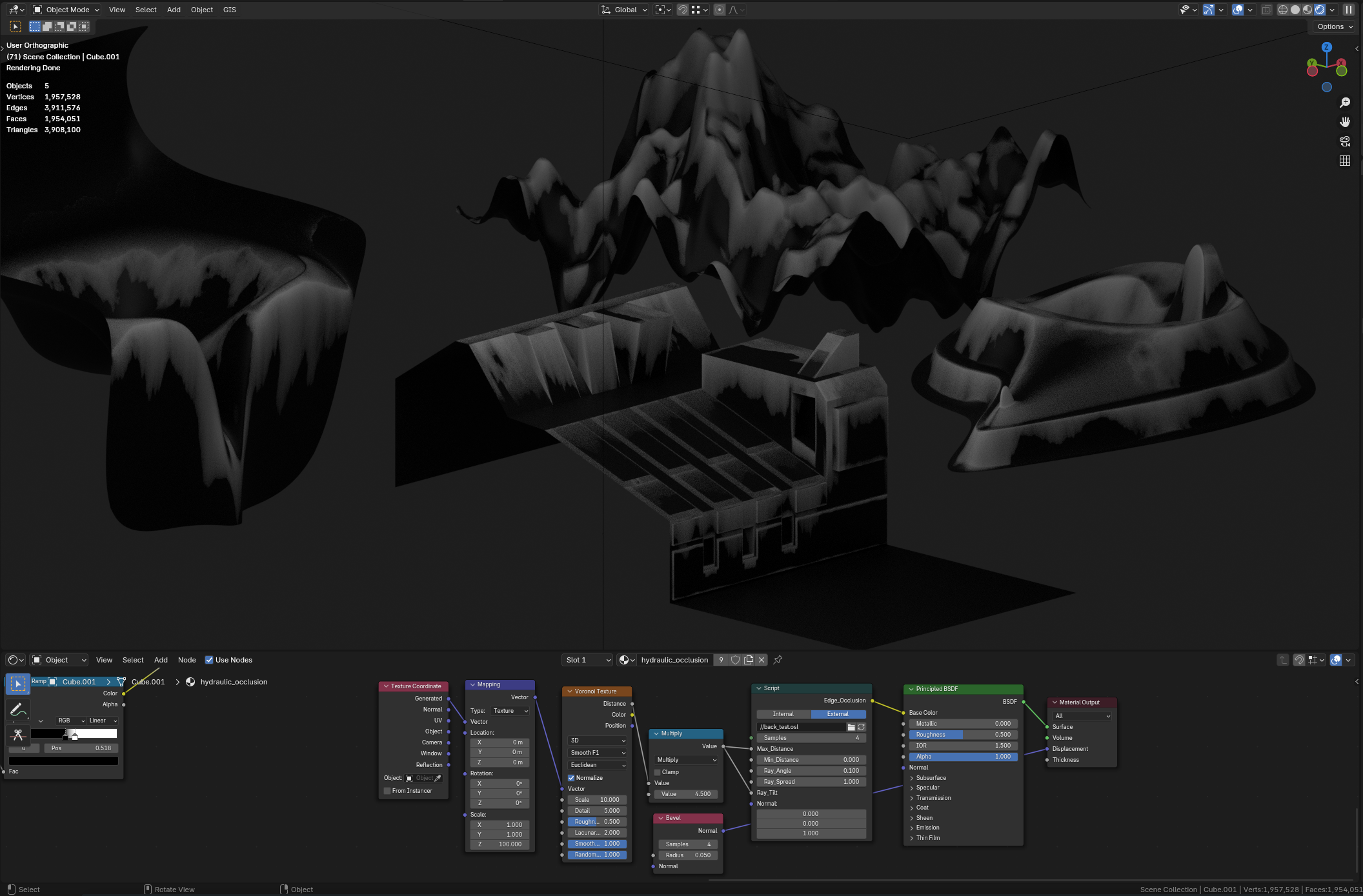Switch the script mode to Internal

click(x=783, y=714)
